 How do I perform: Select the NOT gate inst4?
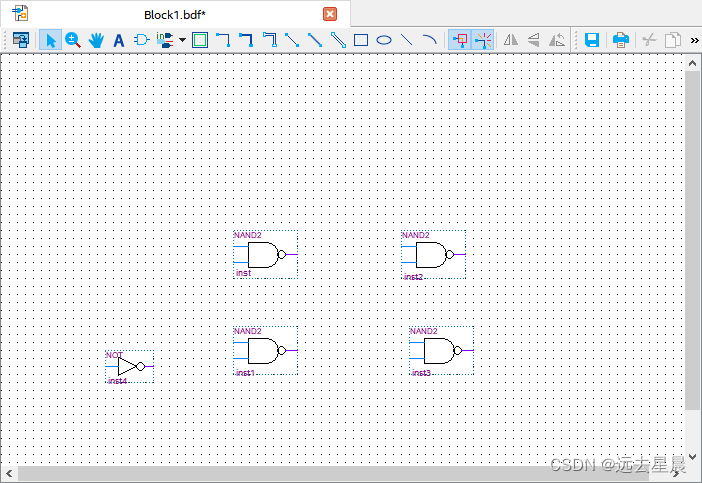pyautogui.click(x=129, y=367)
